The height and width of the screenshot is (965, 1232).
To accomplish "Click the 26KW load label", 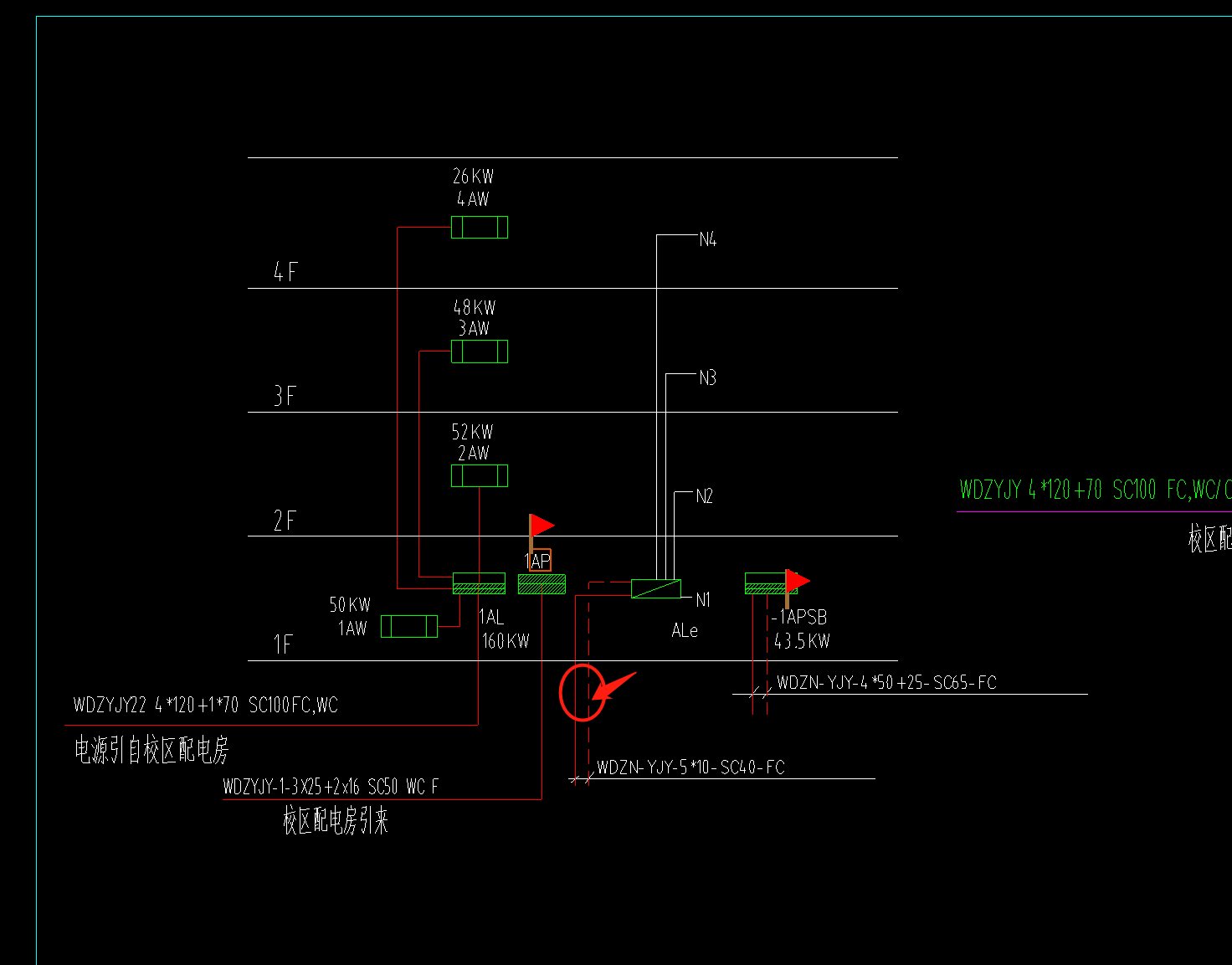I will [x=474, y=177].
